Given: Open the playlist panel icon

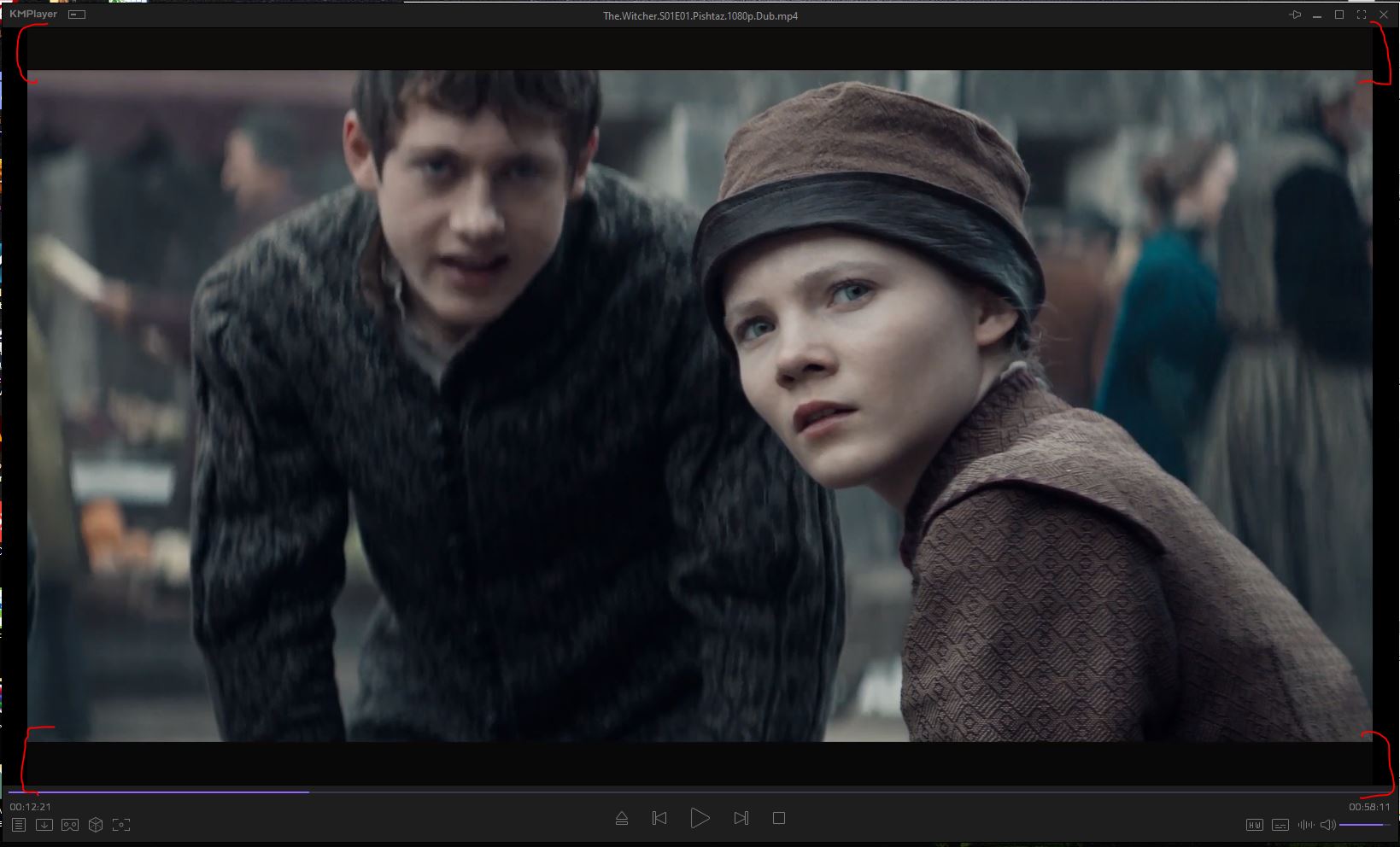Looking at the screenshot, I should 18,825.
